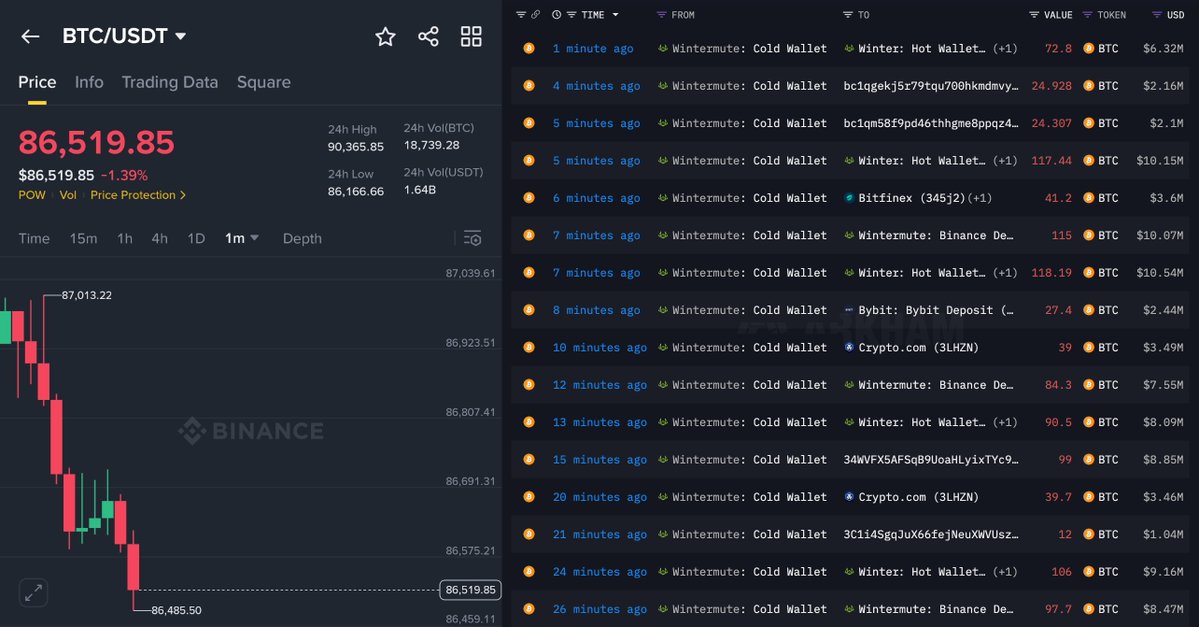Click the link icon in table header

535,15
